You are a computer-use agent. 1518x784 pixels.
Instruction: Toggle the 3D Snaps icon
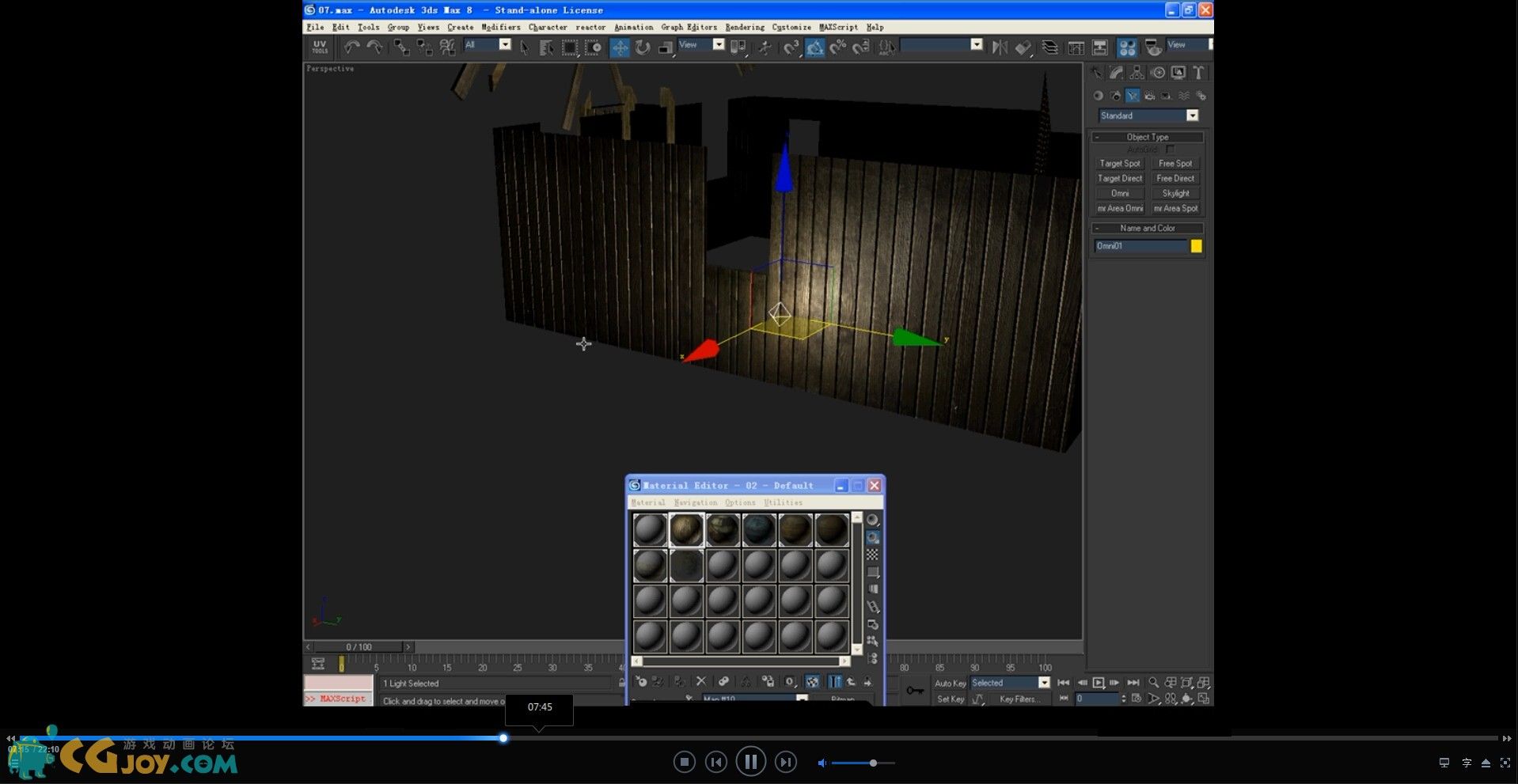(791, 47)
